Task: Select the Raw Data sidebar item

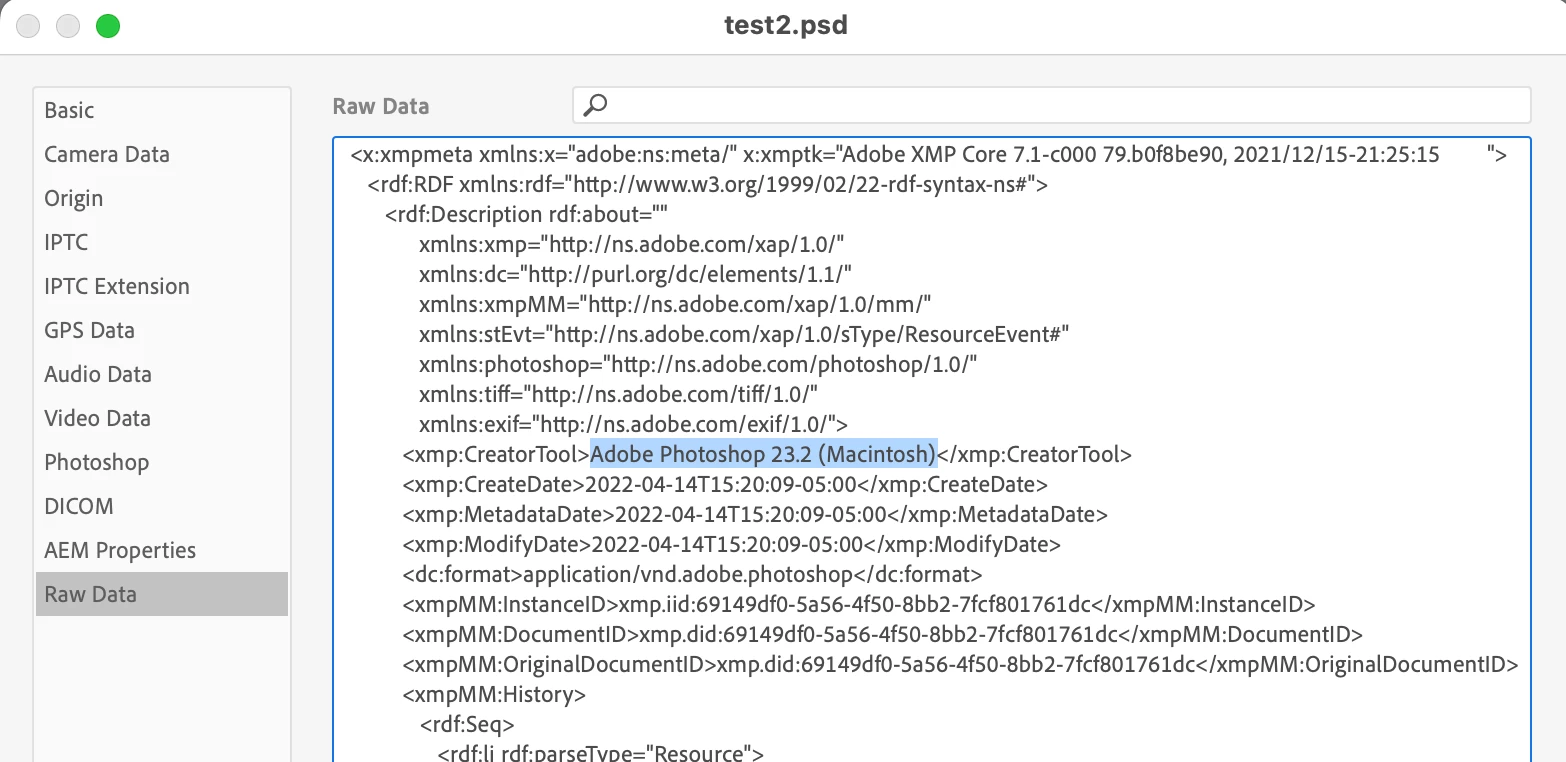Action: 162,594
